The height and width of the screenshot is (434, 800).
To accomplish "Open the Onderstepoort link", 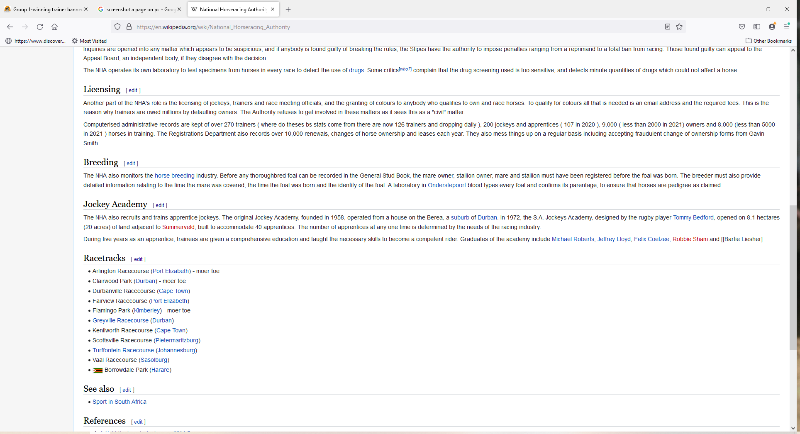I will 446,185.
